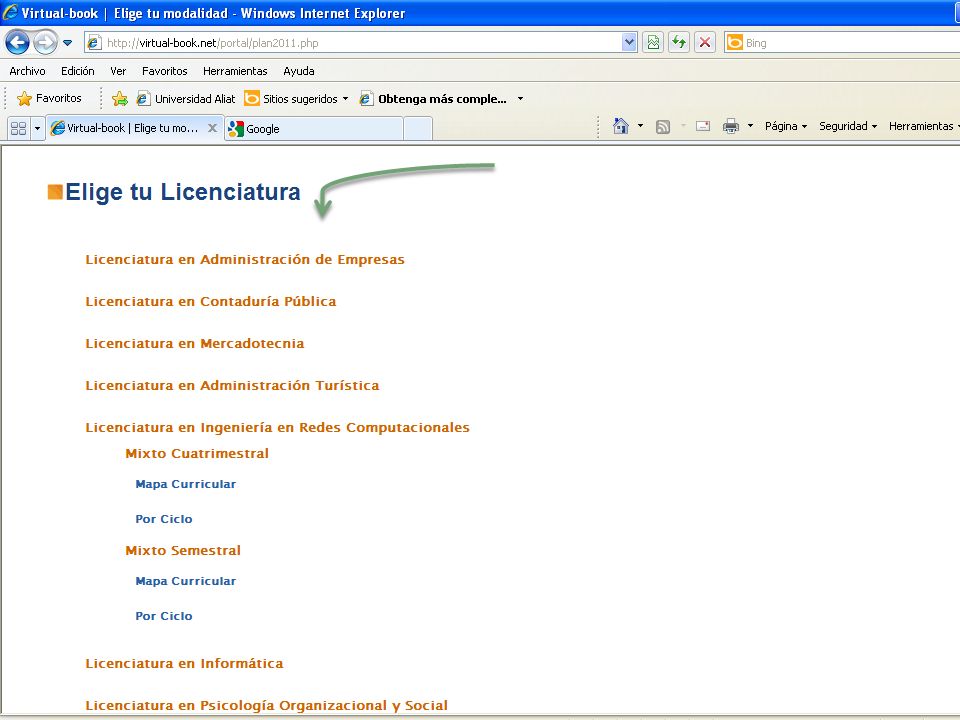Click the Forward navigation arrow button
The height and width of the screenshot is (720, 960).
pyautogui.click(x=45, y=42)
